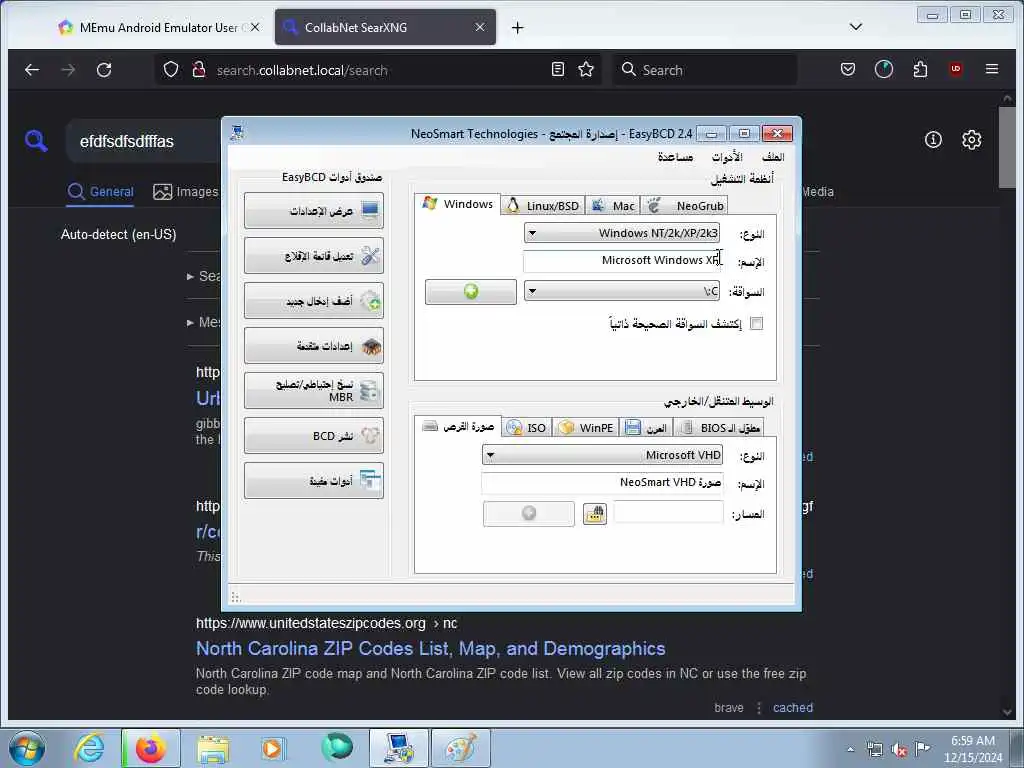Close the CollabNet SearXNG tab
This screenshot has width=1024, height=768.
[480, 27]
